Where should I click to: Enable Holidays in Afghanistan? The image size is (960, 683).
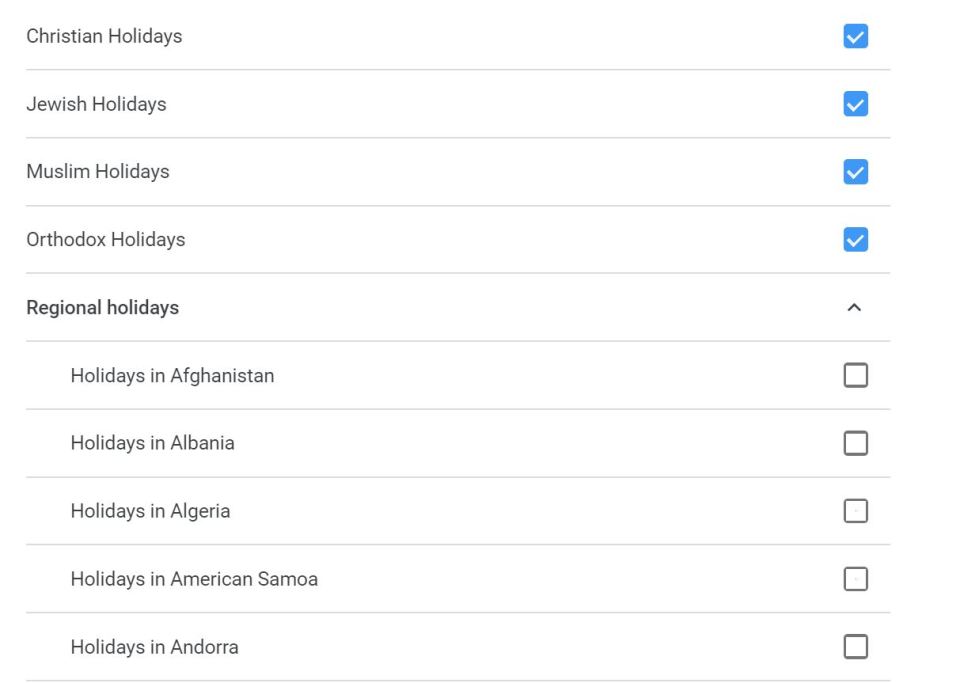[855, 375]
